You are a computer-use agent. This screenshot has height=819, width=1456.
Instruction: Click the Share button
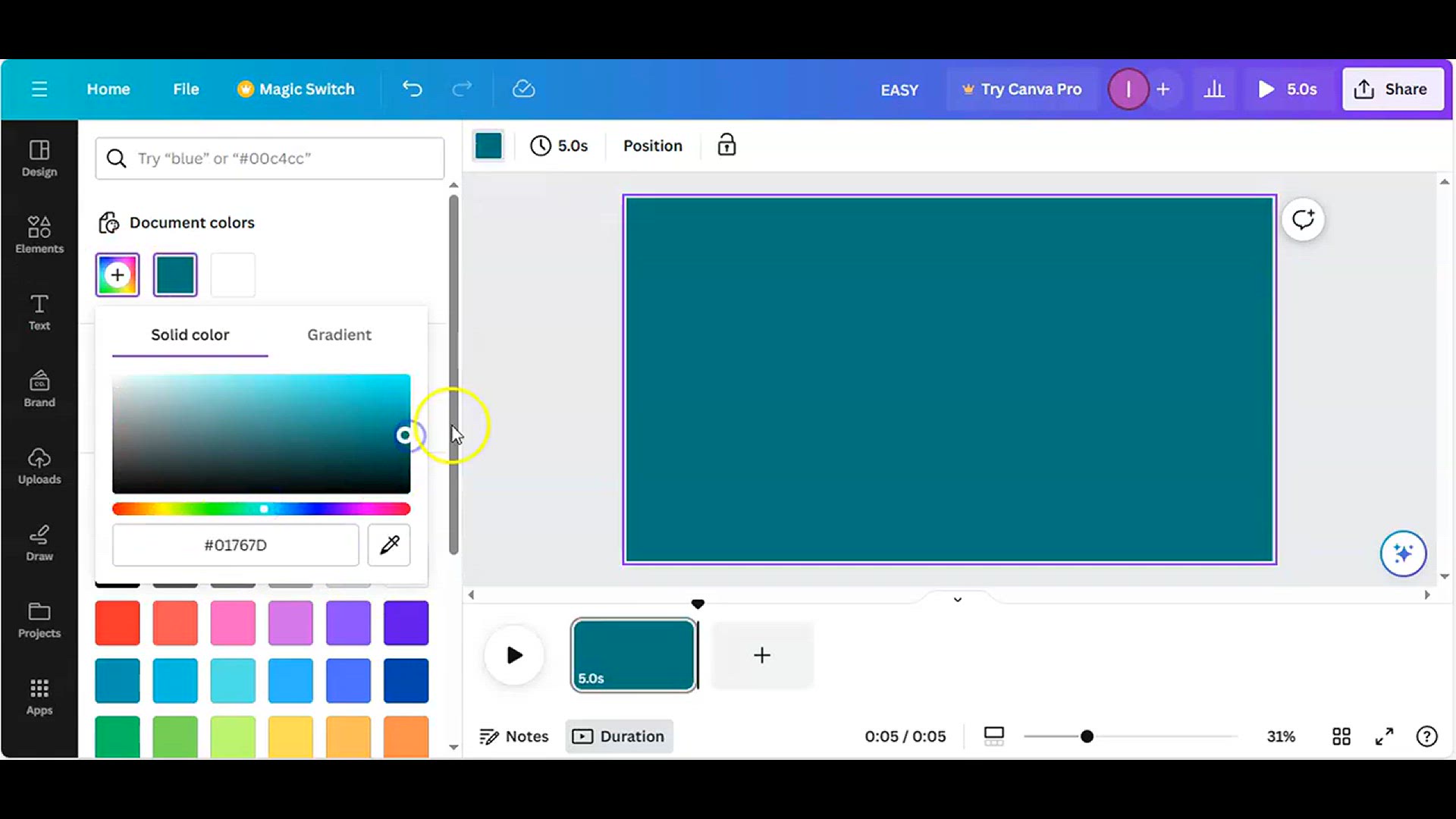[1392, 89]
